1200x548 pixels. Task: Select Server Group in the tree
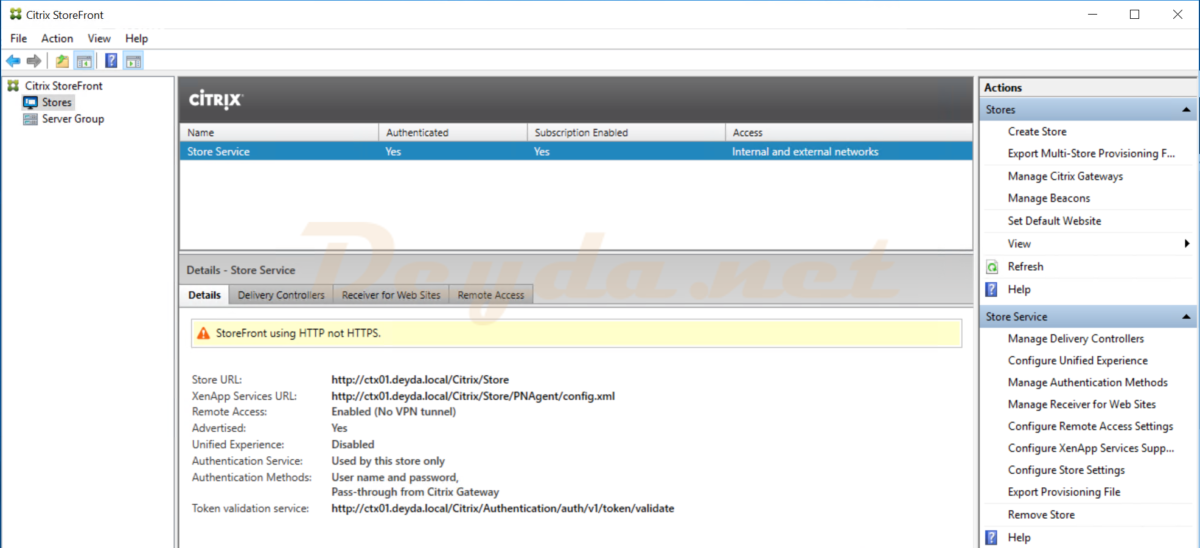72,119
